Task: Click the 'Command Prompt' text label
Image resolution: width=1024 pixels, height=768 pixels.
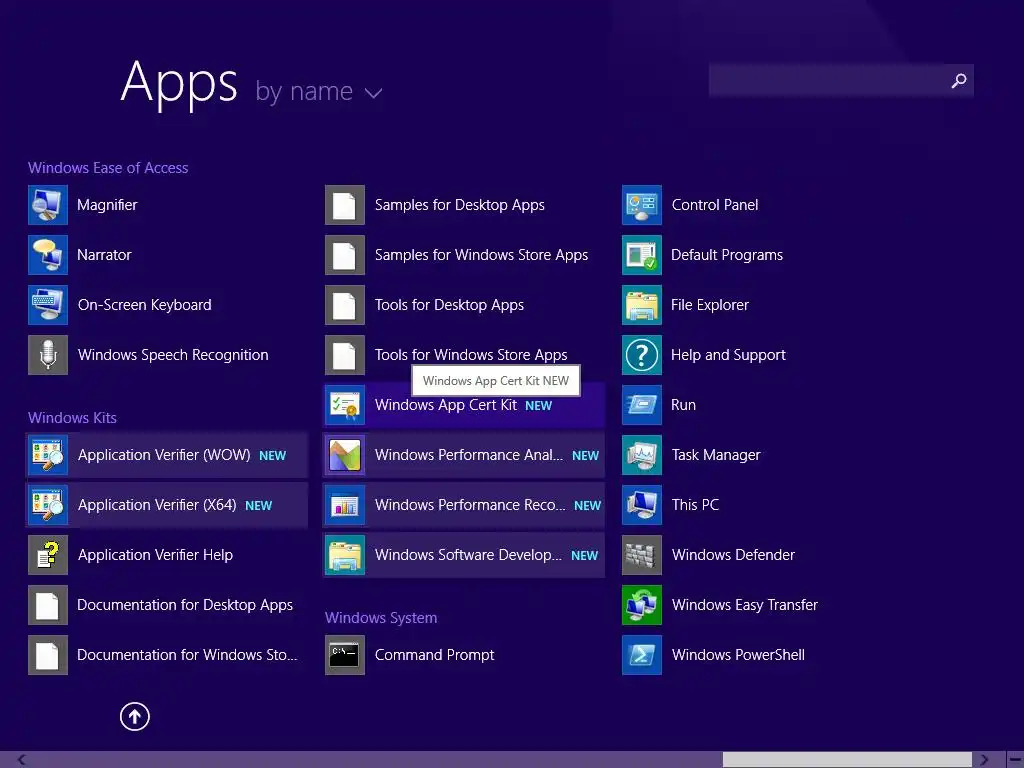Action: [x=435, y=655]
